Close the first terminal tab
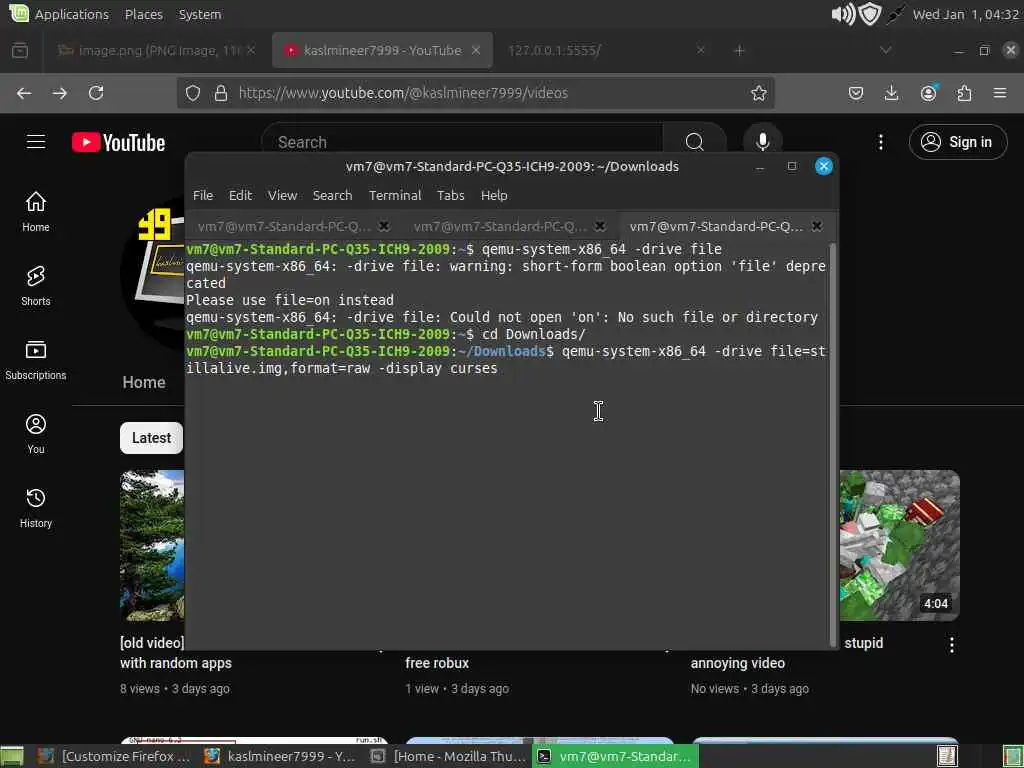1024x768 pixels. tap(384, 226)
